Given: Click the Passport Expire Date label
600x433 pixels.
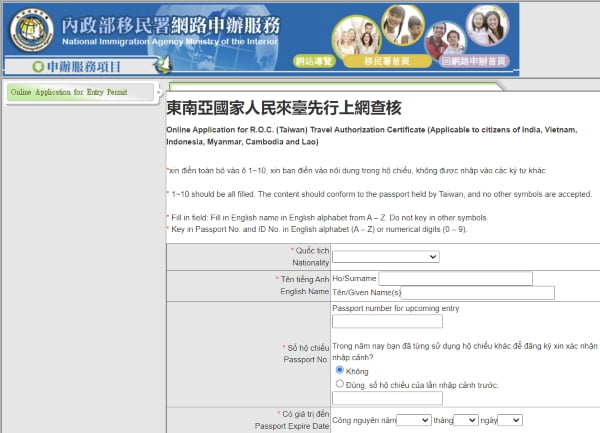Looking at the screenshot, I should pyautogui.click(x=292, y=426).
